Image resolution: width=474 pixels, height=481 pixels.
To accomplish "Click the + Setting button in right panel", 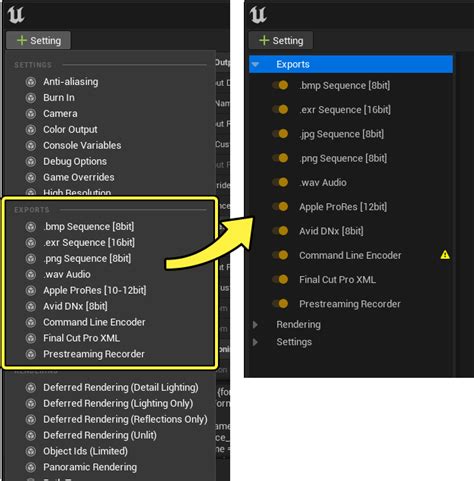I will (281, 40).
